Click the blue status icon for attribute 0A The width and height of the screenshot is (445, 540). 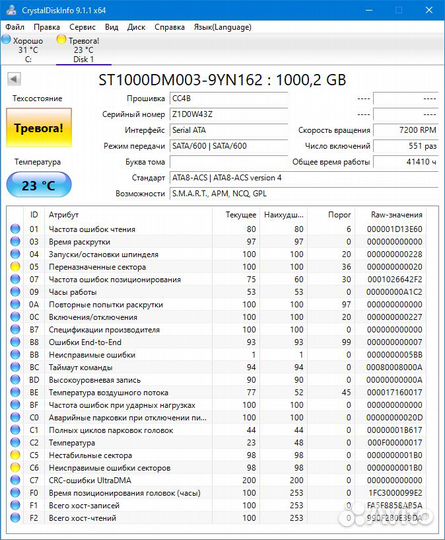(x=15, y=304)
